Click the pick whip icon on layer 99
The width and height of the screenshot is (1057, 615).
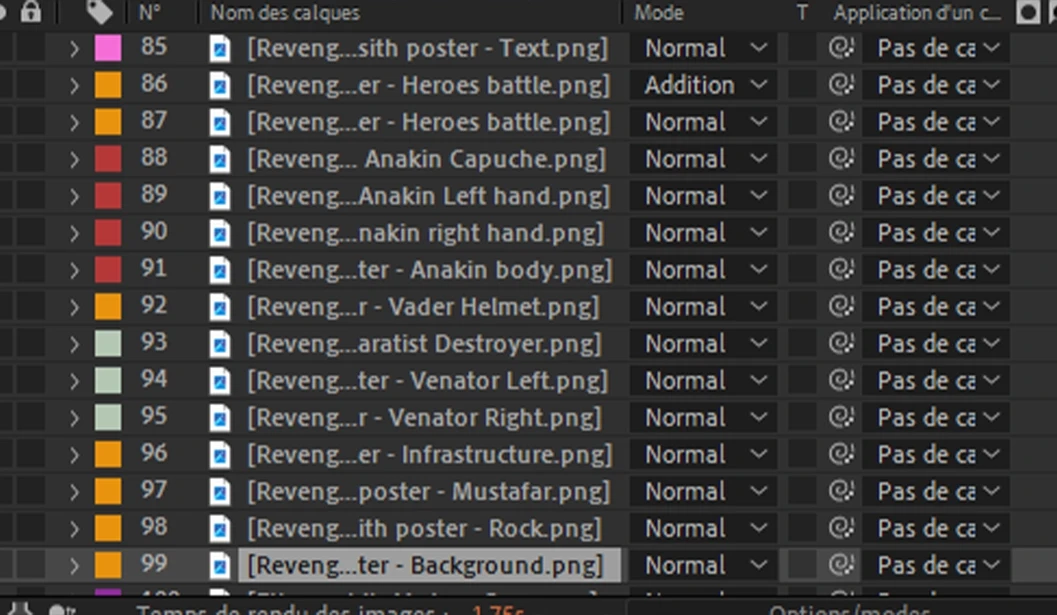tap(841, 565)
